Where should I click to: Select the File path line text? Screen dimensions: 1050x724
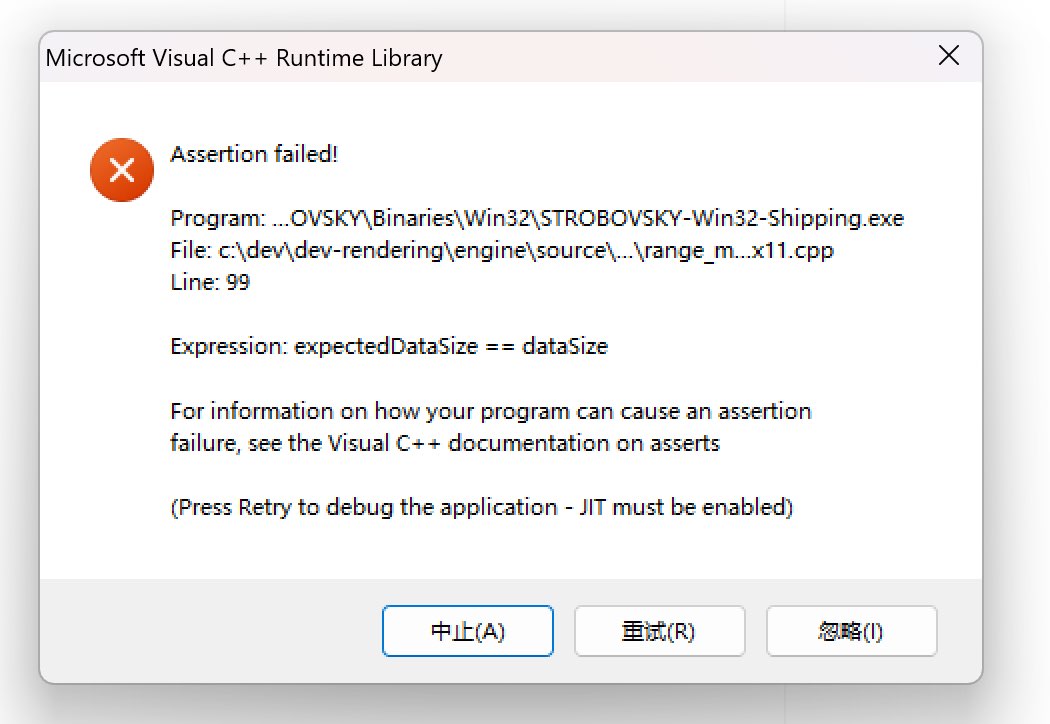[502, 250]
